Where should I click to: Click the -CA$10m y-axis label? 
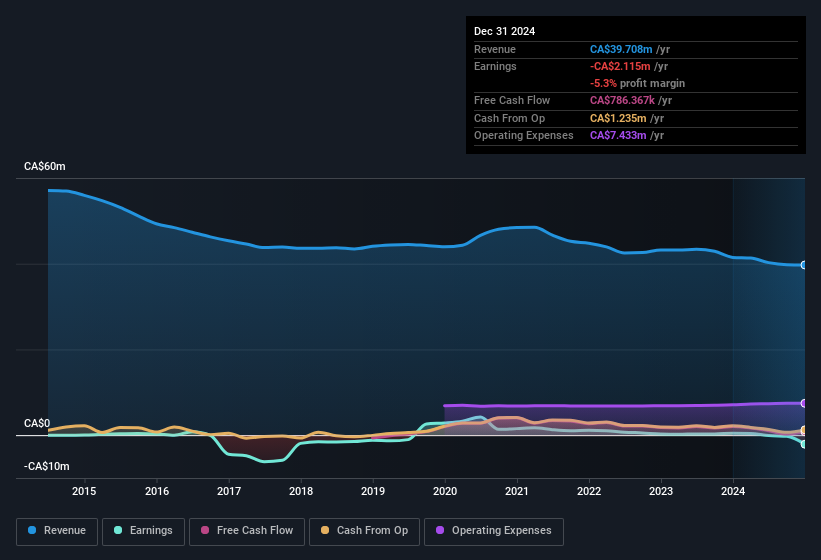(x=47, y=466)
